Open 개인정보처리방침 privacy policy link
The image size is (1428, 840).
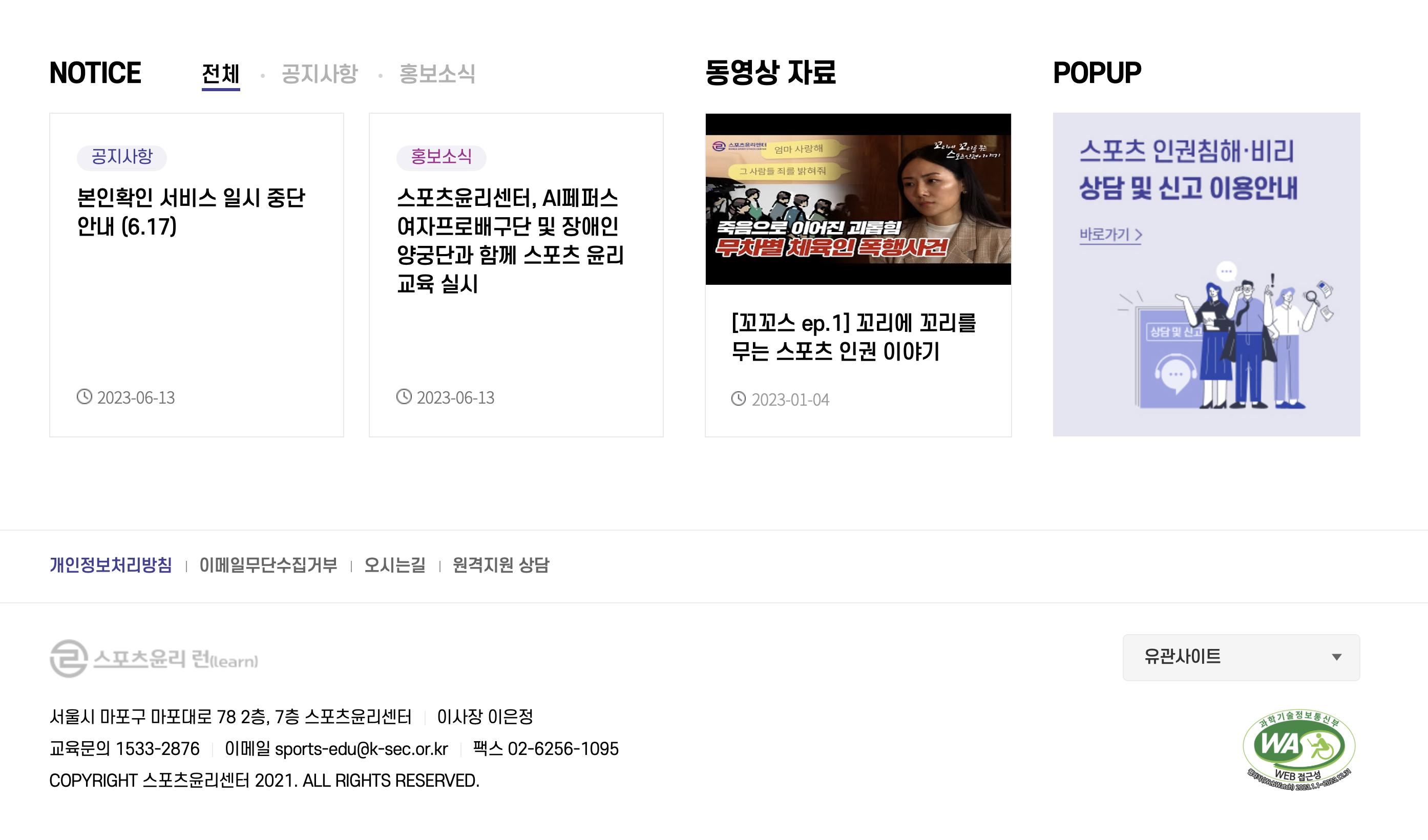pyautogui.click(x=111, y=565)
